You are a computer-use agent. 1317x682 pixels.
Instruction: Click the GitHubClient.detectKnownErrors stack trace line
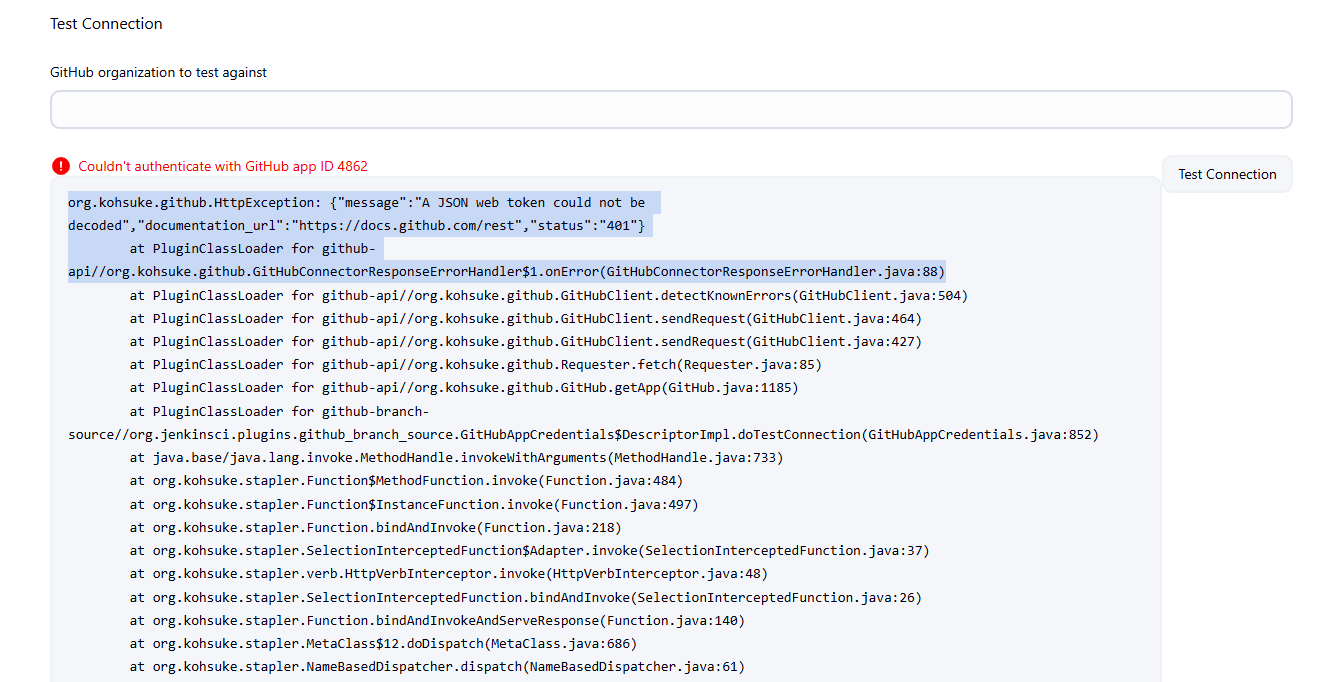548,296
